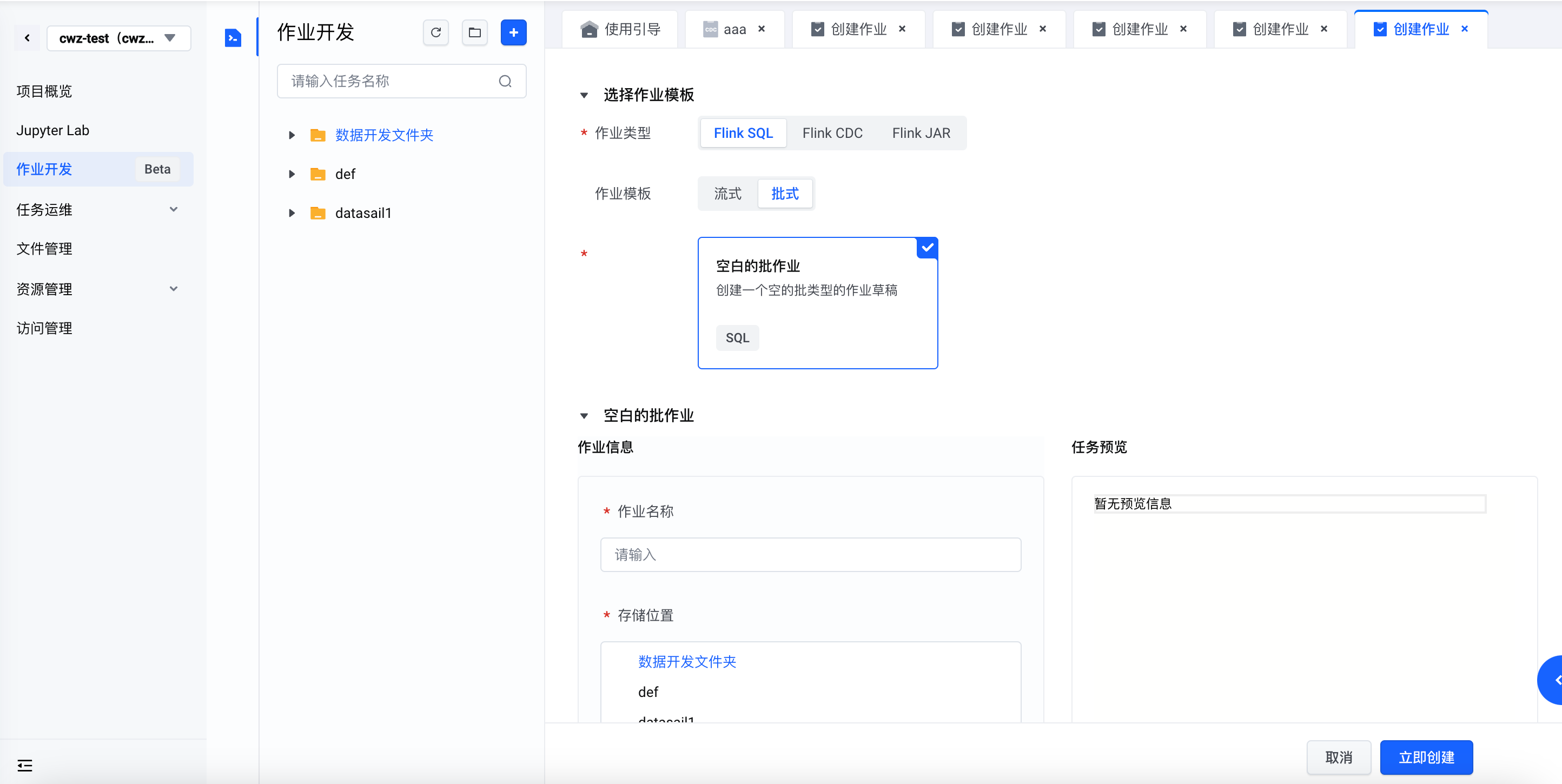Create a new folder via folder icon

coord(475,33)
